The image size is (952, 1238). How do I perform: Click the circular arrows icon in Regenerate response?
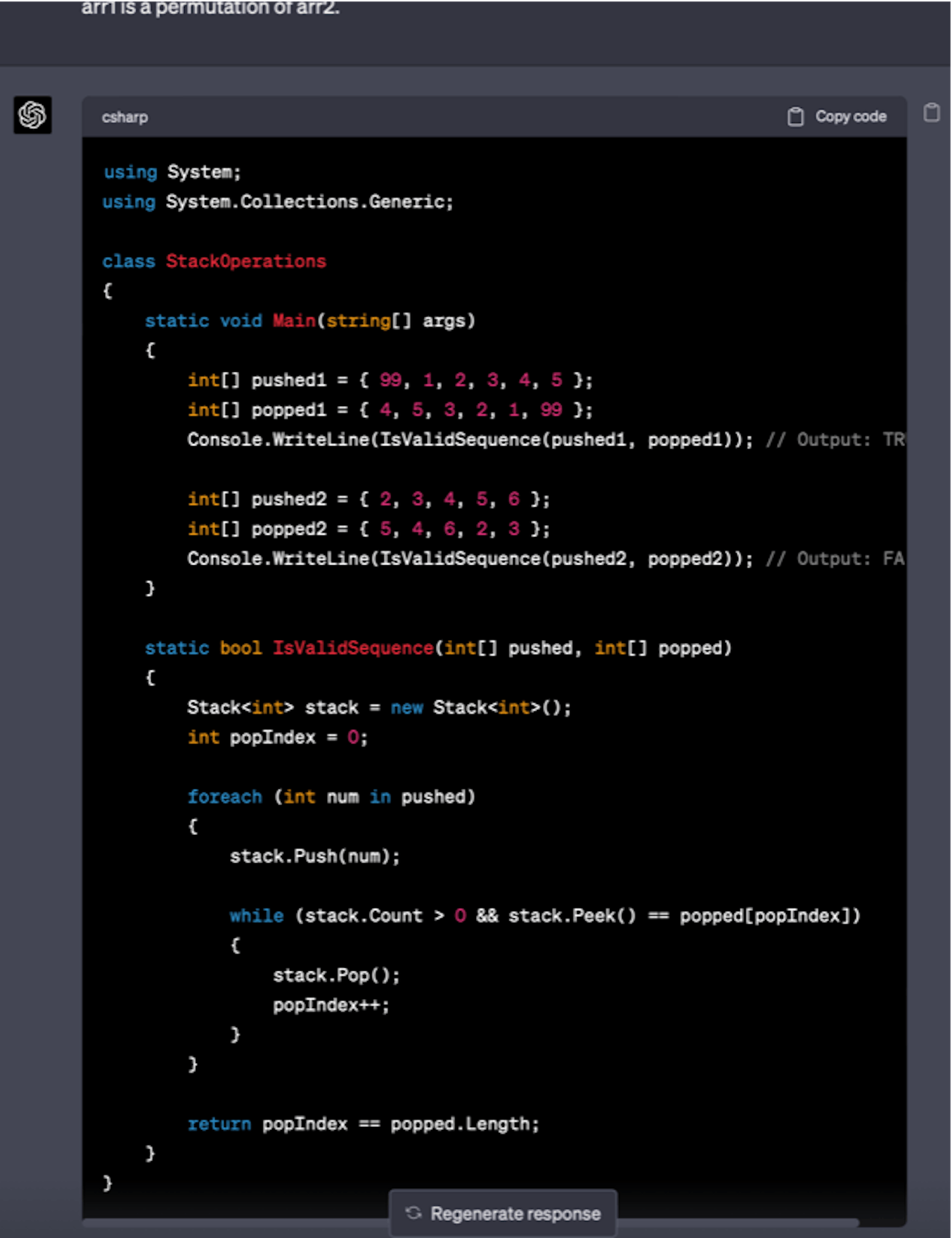414,1213
